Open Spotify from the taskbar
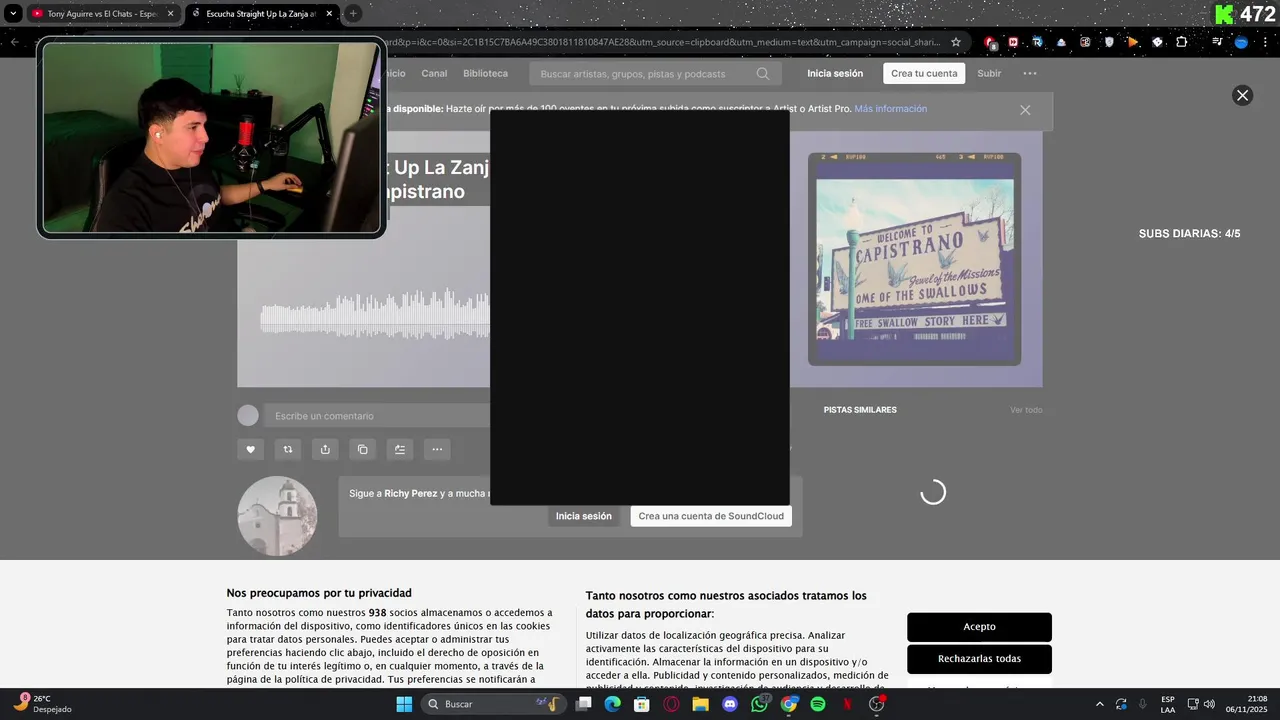This screenshot has width=1280, height=720. 818,704
